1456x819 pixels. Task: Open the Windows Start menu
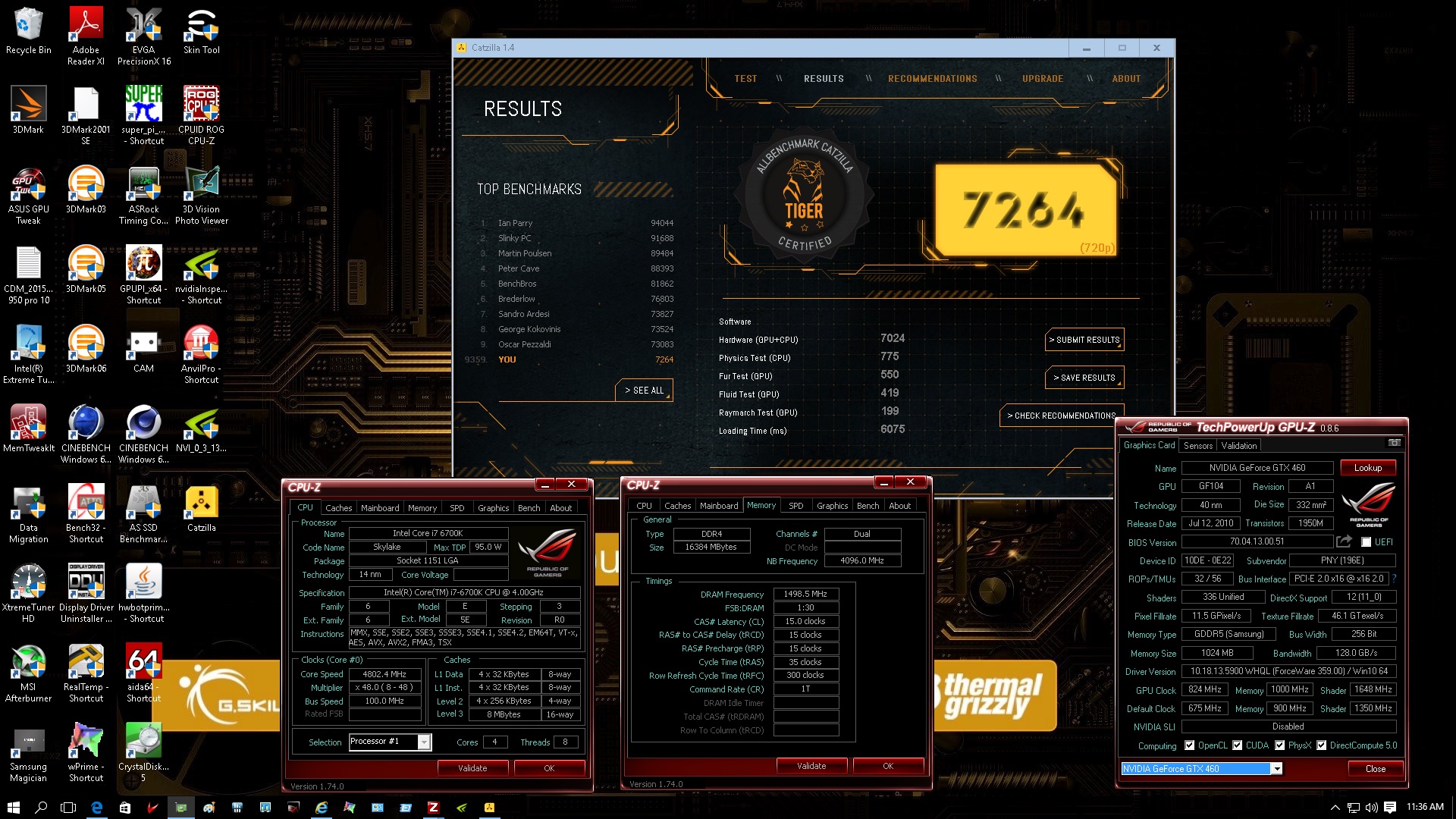coord(13,808)
